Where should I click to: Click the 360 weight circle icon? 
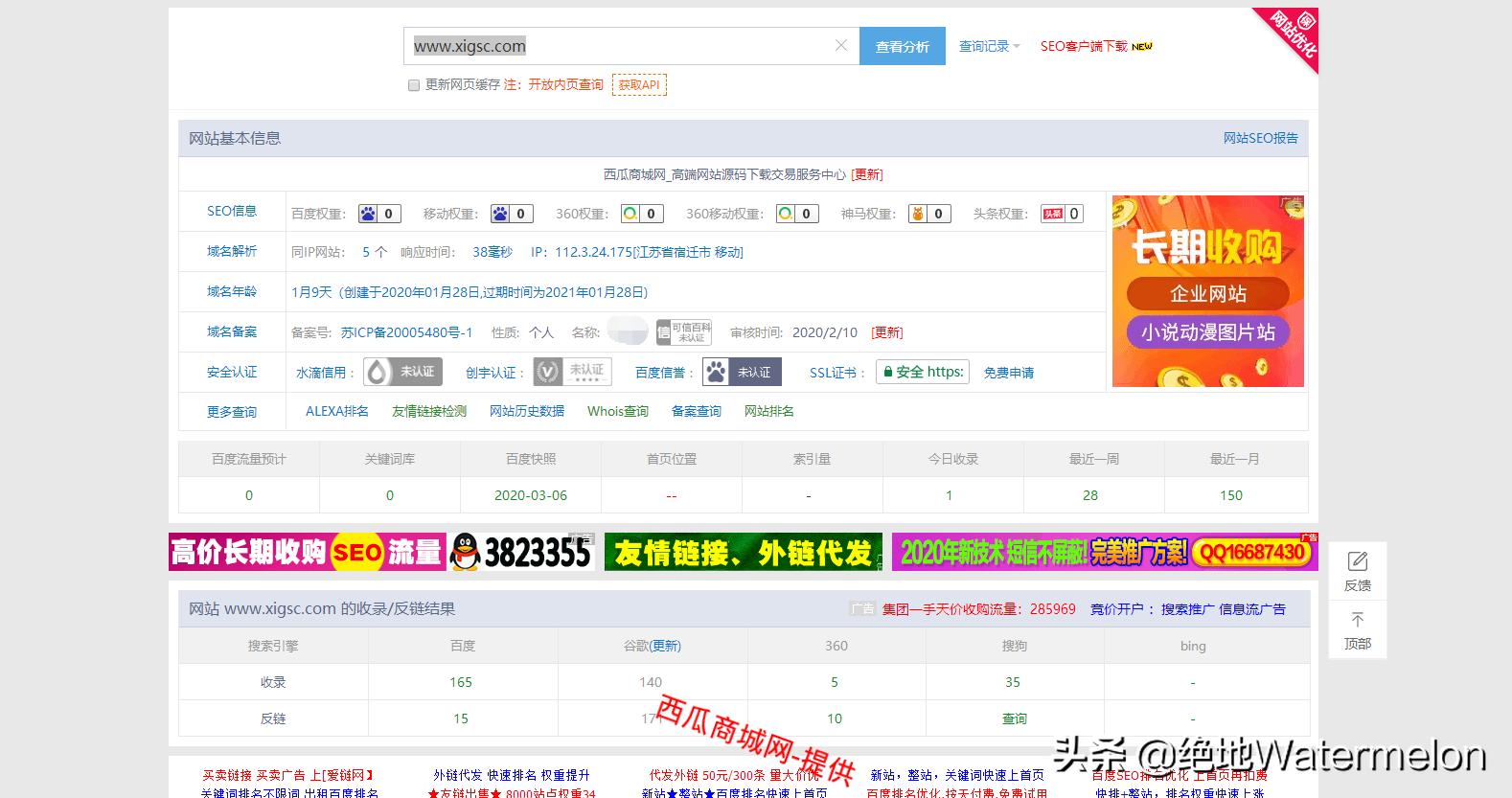click(x=630, y=214)
